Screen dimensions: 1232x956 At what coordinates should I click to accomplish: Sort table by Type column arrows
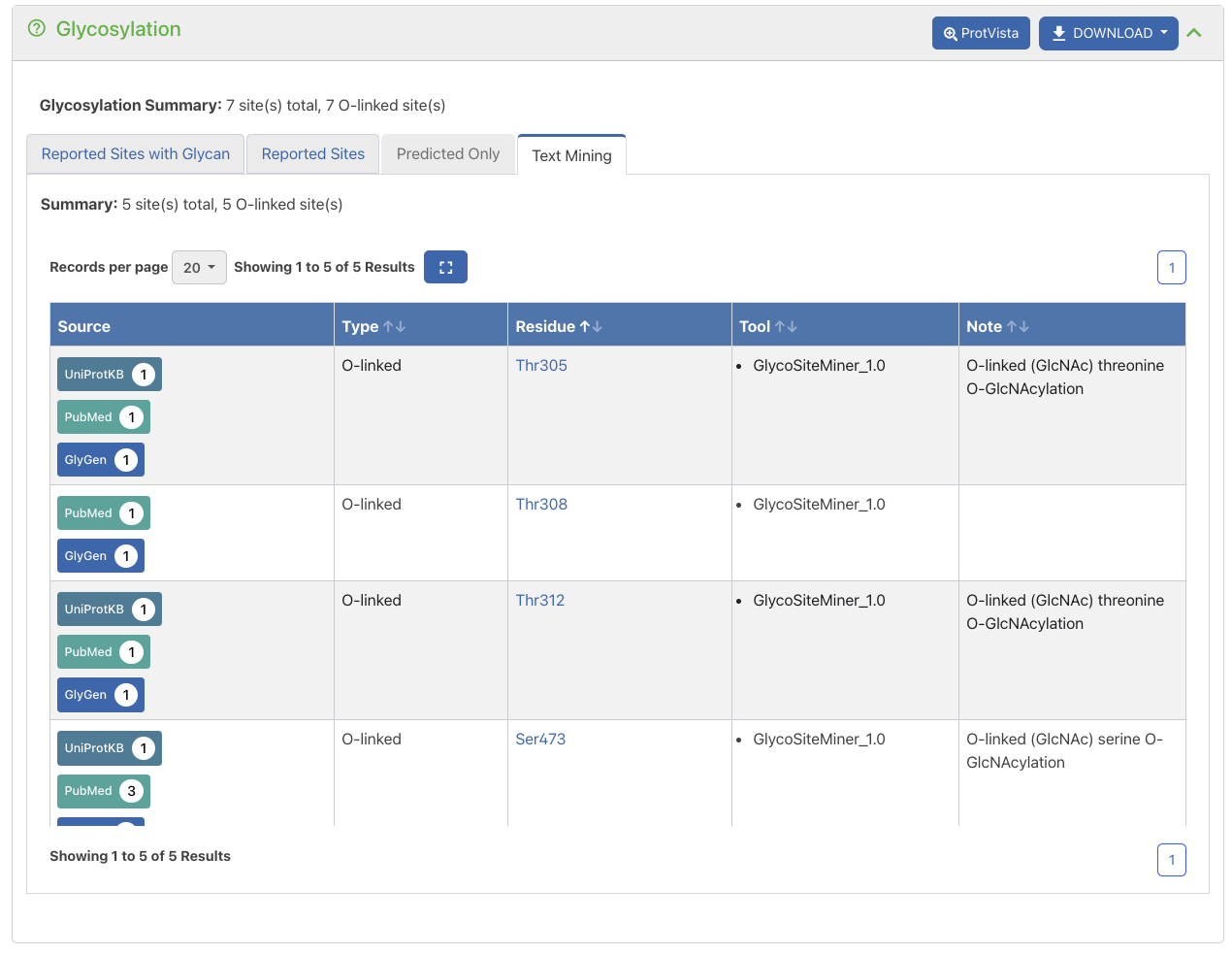(x=394, y=327)
